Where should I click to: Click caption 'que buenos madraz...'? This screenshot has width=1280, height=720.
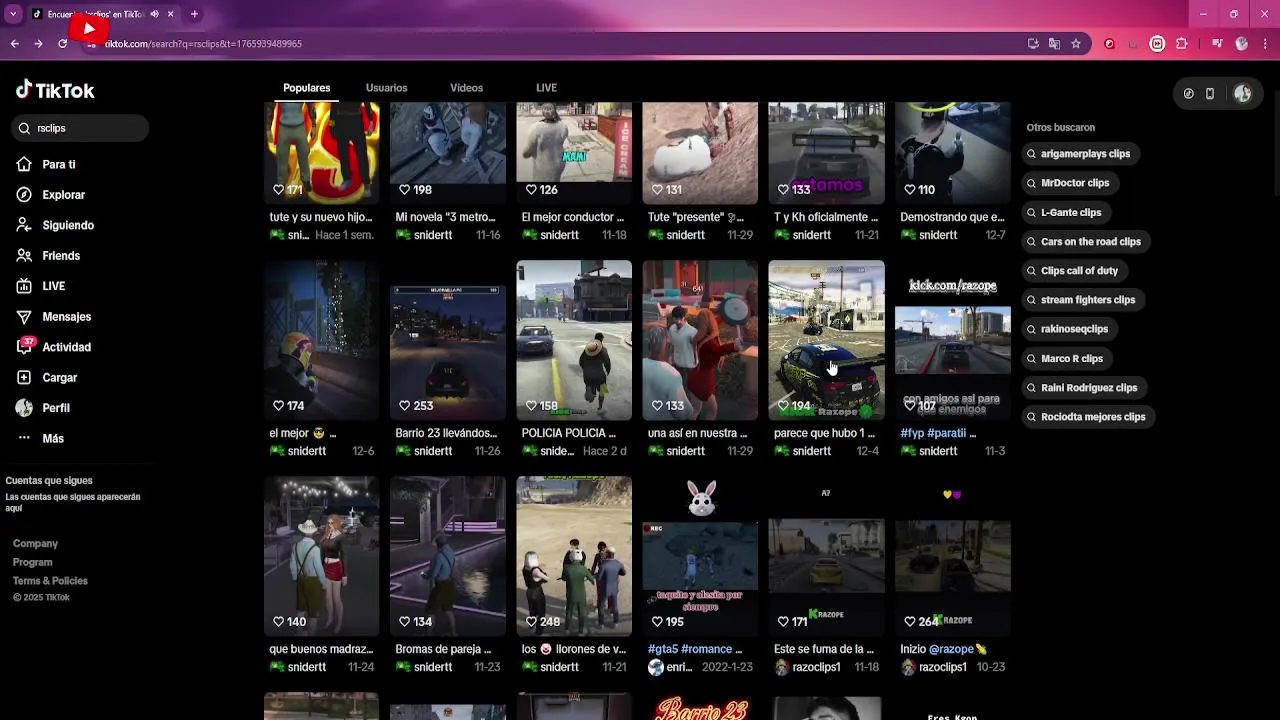click(321, 649)
